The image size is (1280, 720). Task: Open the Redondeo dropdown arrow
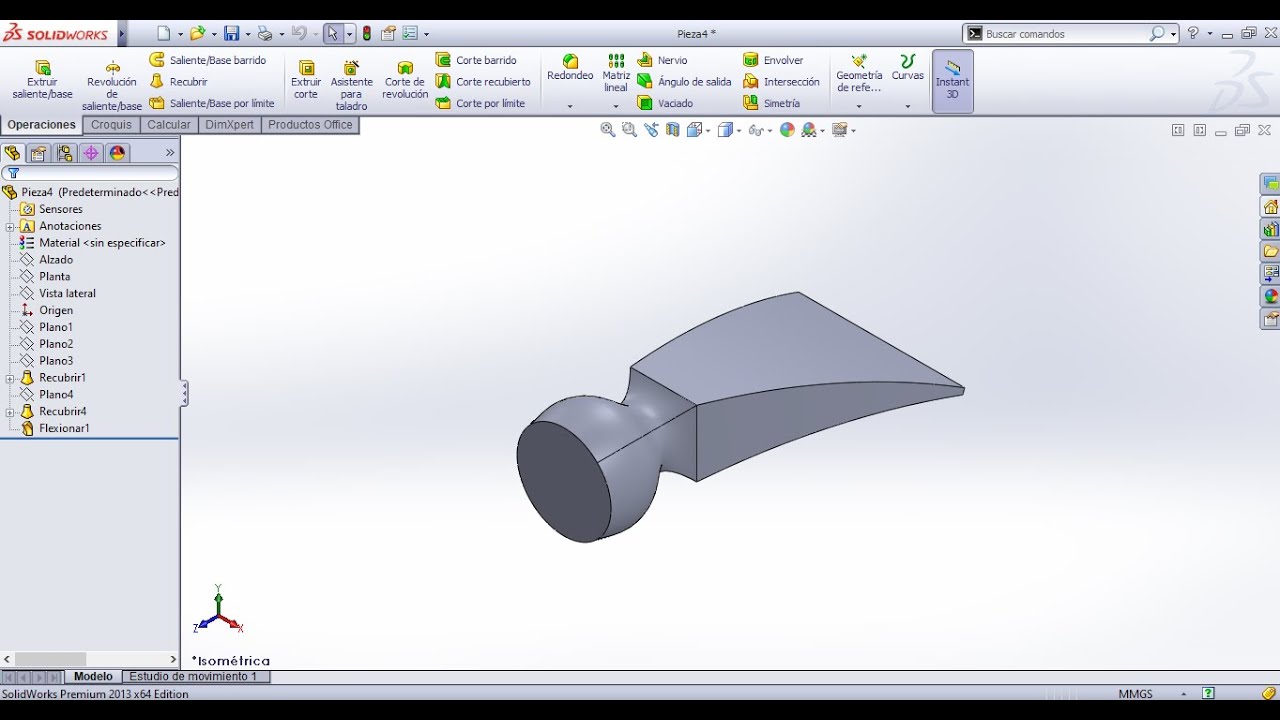[x=570, y=106]
